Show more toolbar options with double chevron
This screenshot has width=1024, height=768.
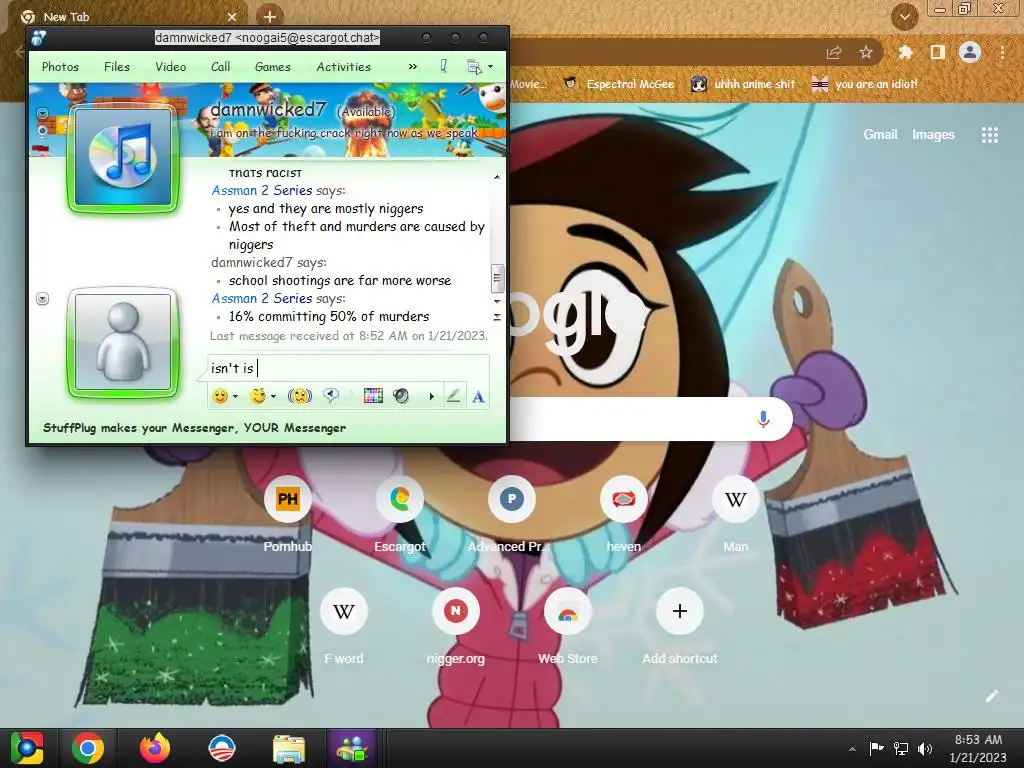[413, 66]
